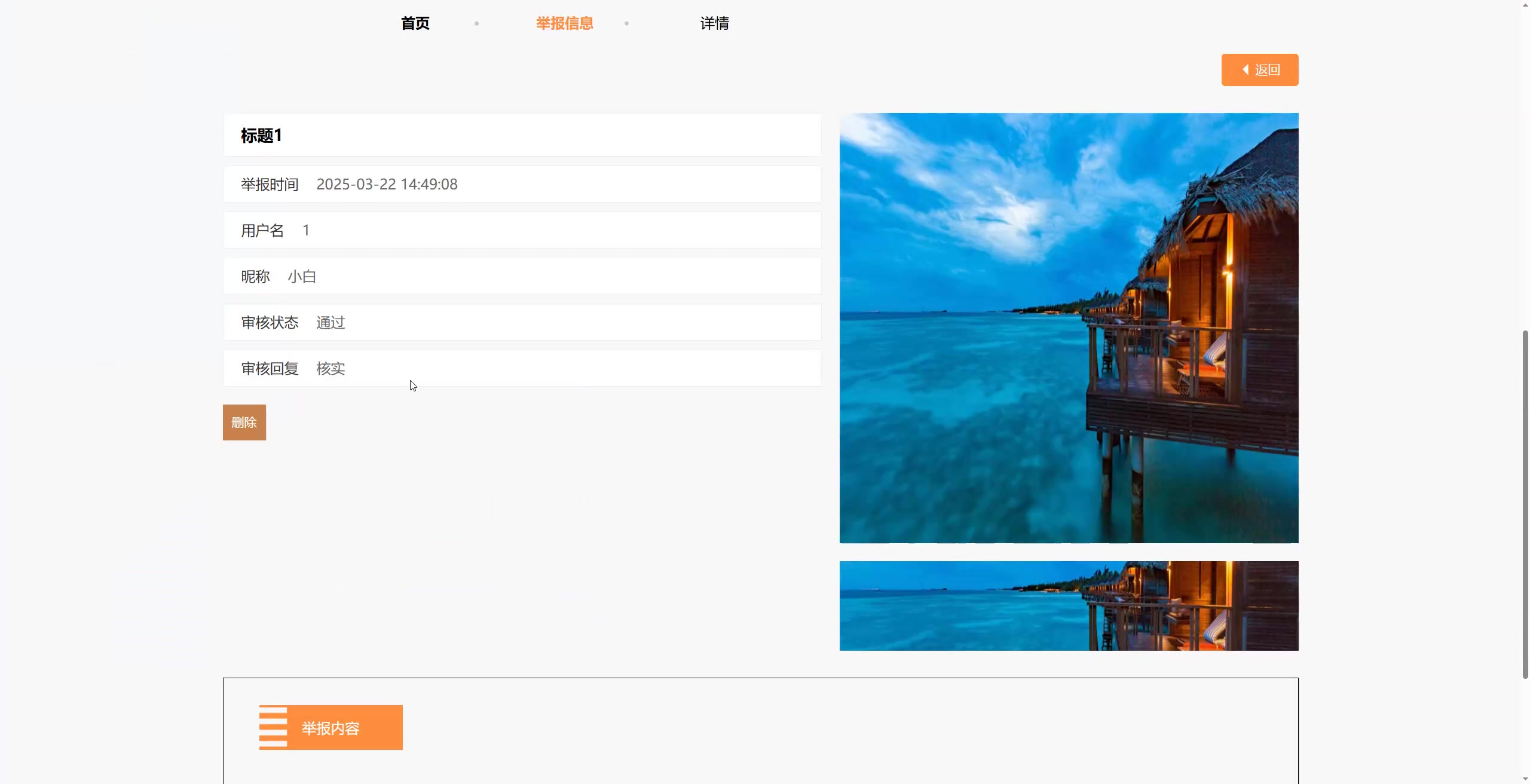This screenshot has height=784, width=1530.
Task: Click the 用户名 row value
Action: [306, 230]
